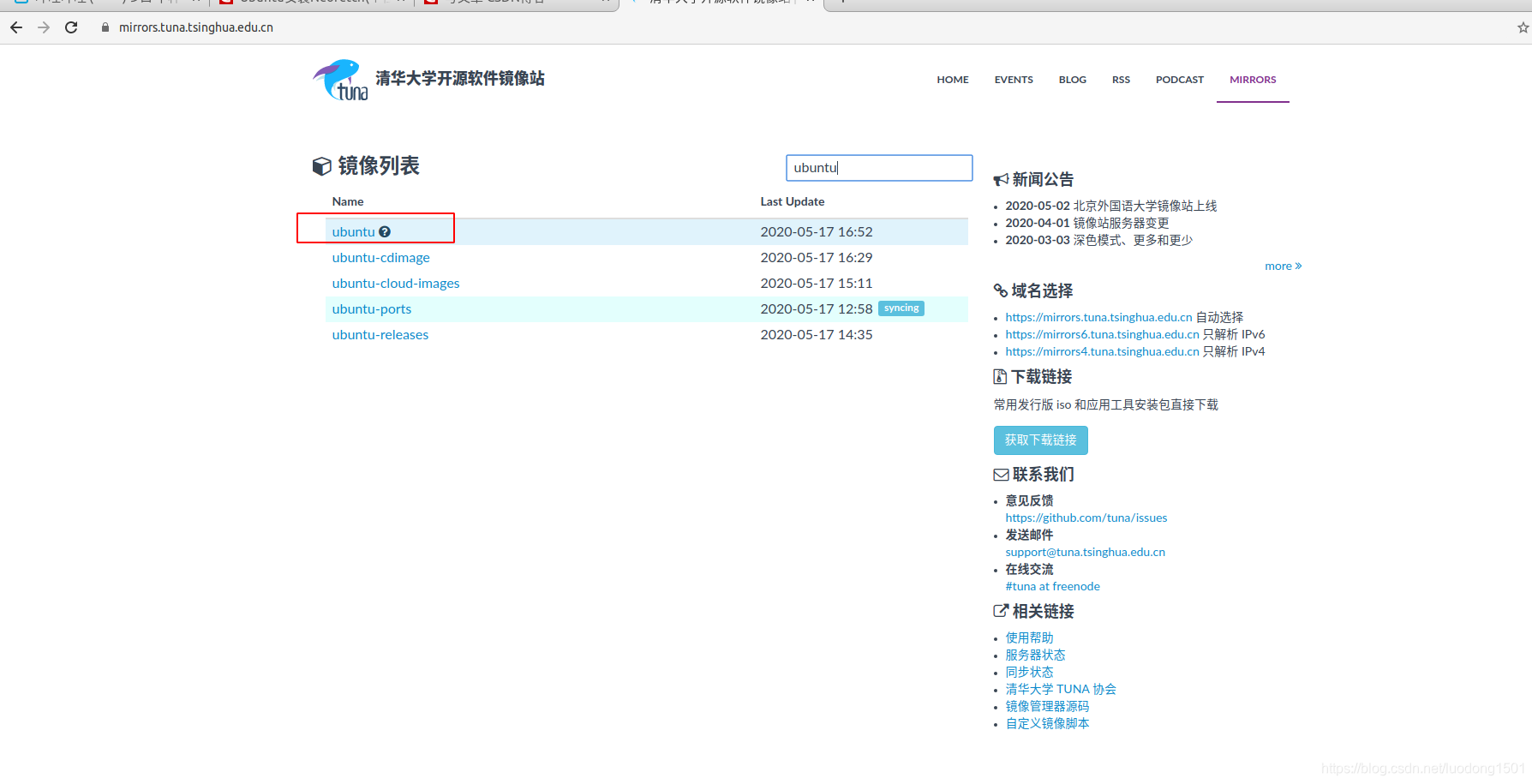Click the site title 清华大学开源软件镜像站
This screenshot has height=784, width=1532.
[460, 78]
